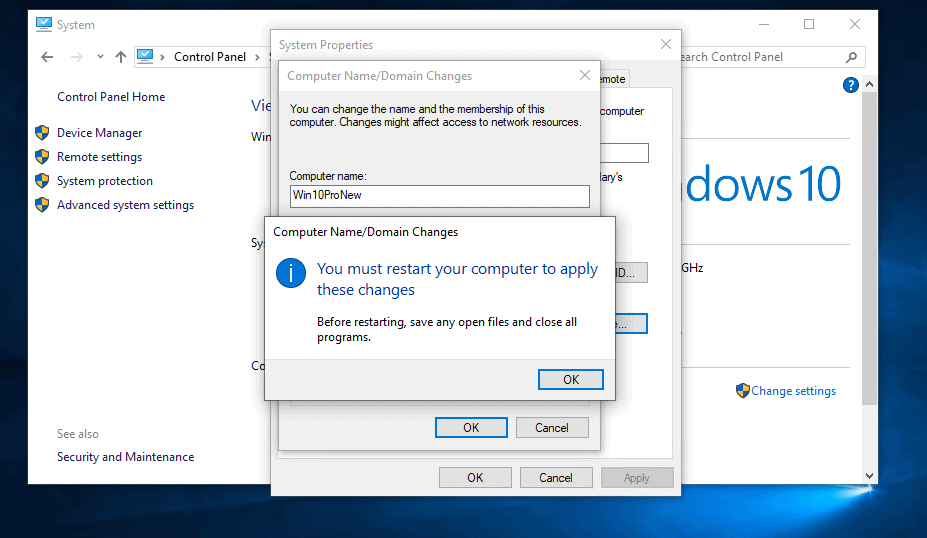The width and height of the screenshot is (927, 538).
Task: Click the Remote settings shield icon
Action: pyautogui.click(x=42, y=157)
